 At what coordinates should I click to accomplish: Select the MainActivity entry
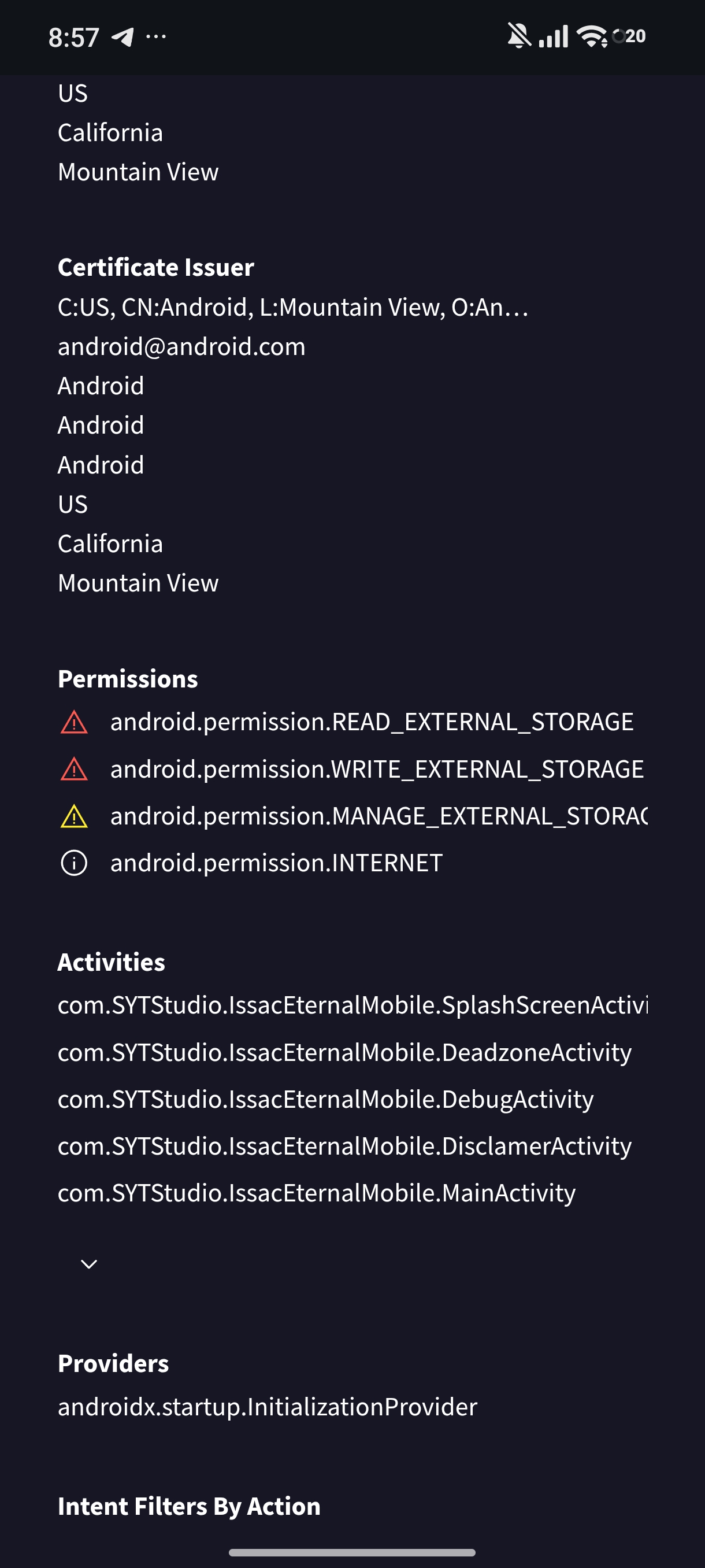coord(316,1193)
